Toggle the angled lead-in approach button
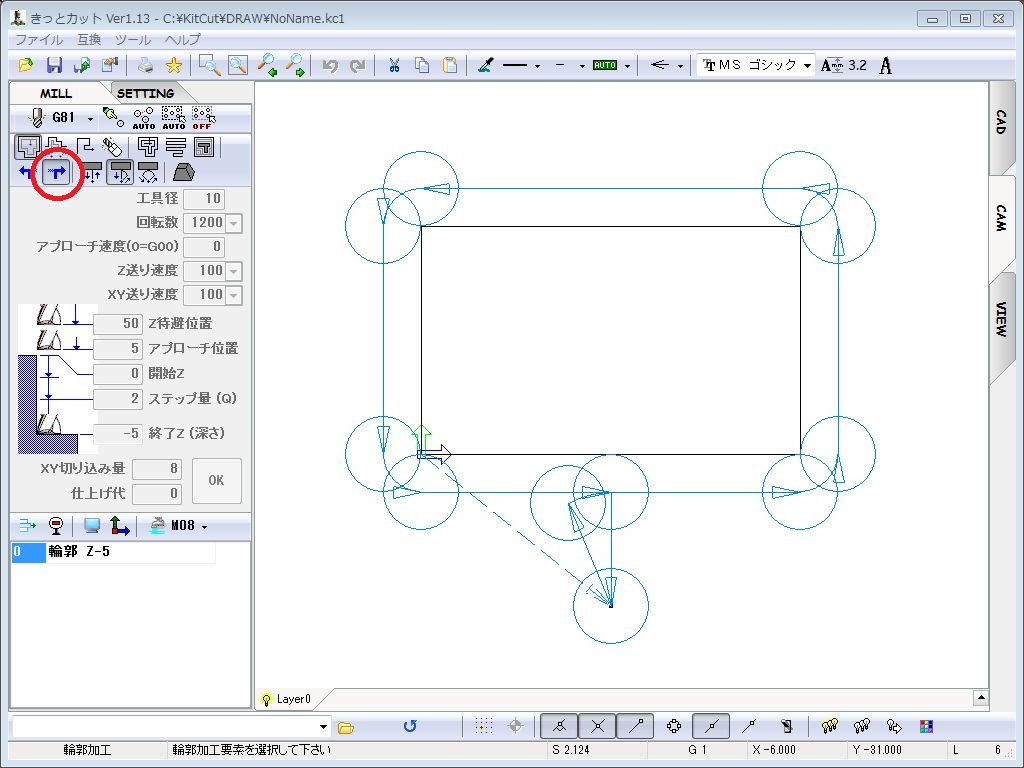 (x=120, y=172)
